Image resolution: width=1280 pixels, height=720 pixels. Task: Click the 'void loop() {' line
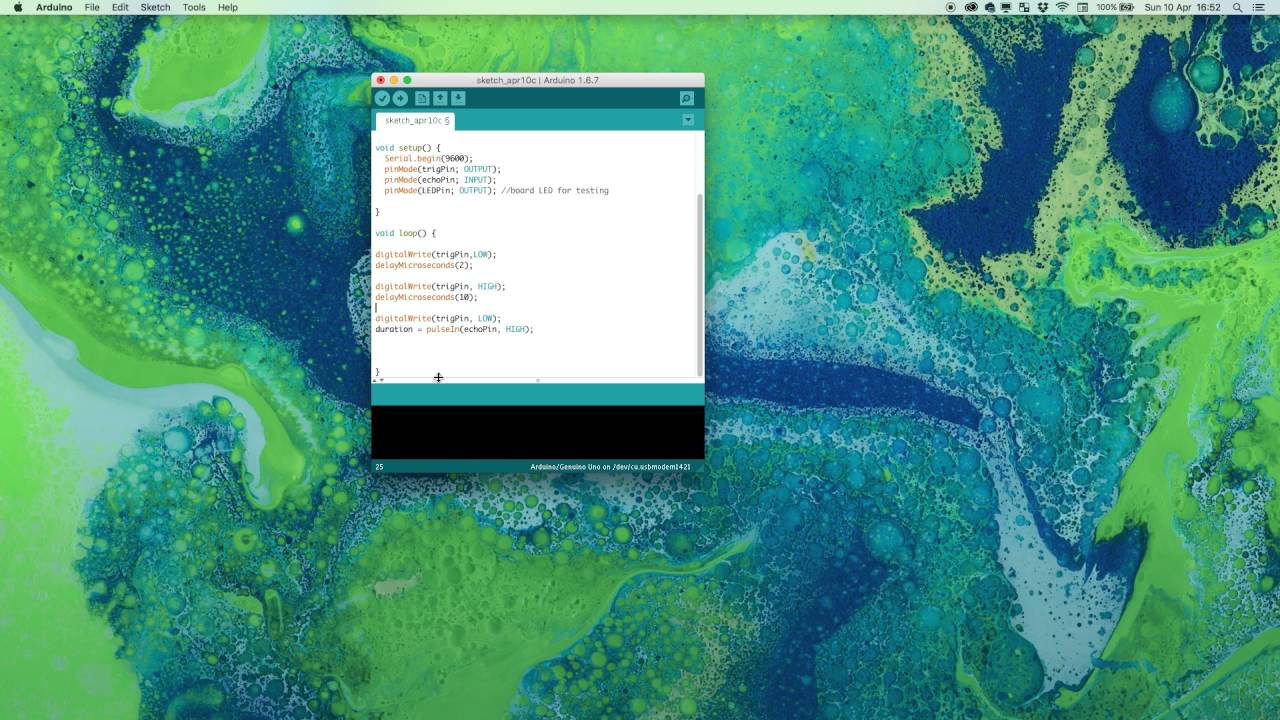[x=405, y=233]
